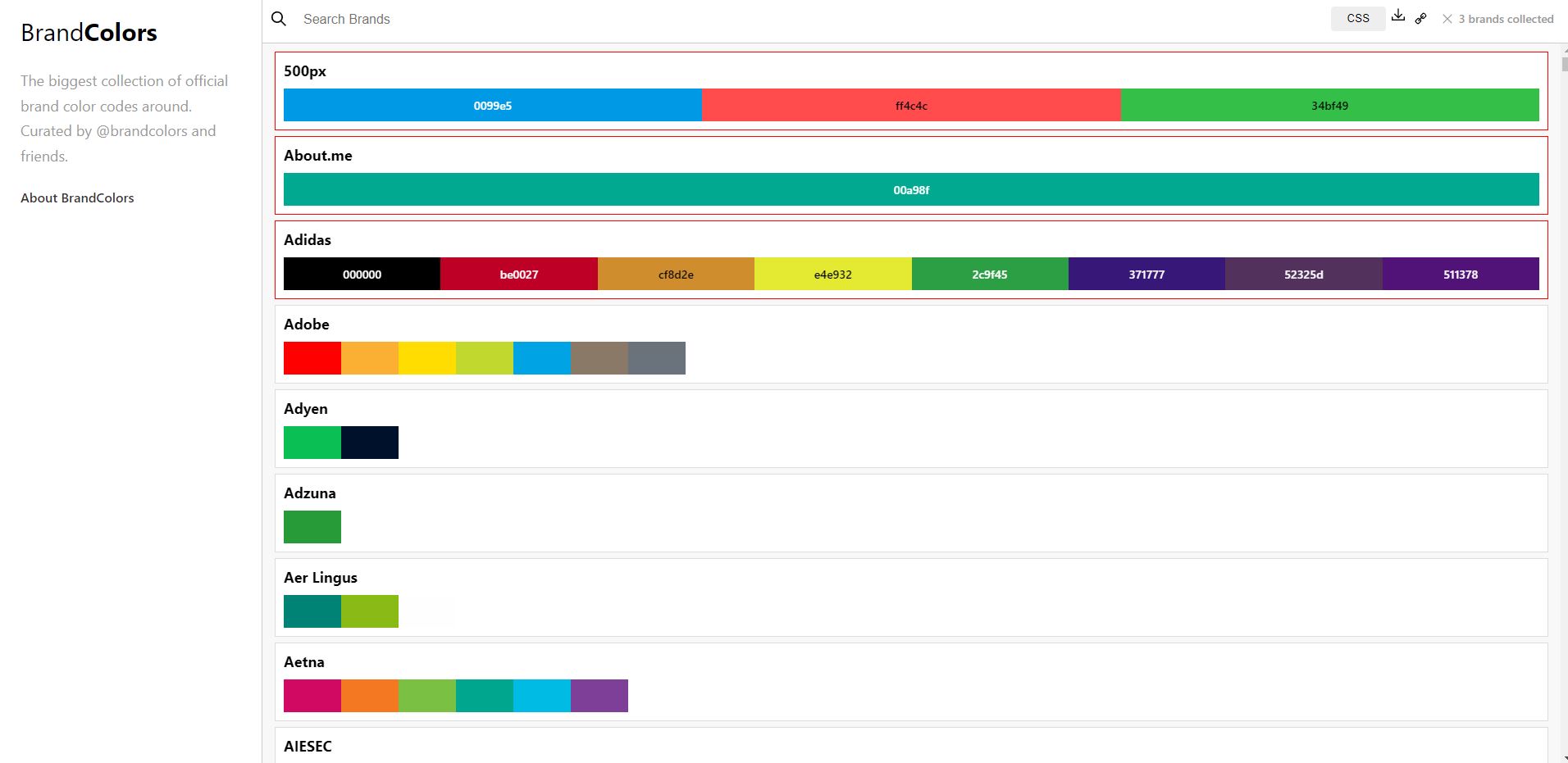Click Aetna teal color swatch
This screenshot has height=763, width=1568.
[485, 696]
